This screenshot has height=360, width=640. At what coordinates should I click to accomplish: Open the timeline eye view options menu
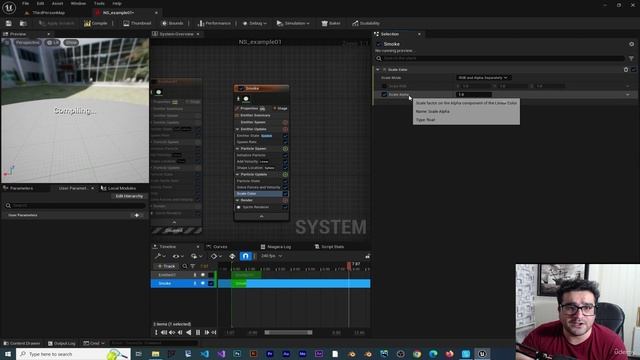pos(178,256)
